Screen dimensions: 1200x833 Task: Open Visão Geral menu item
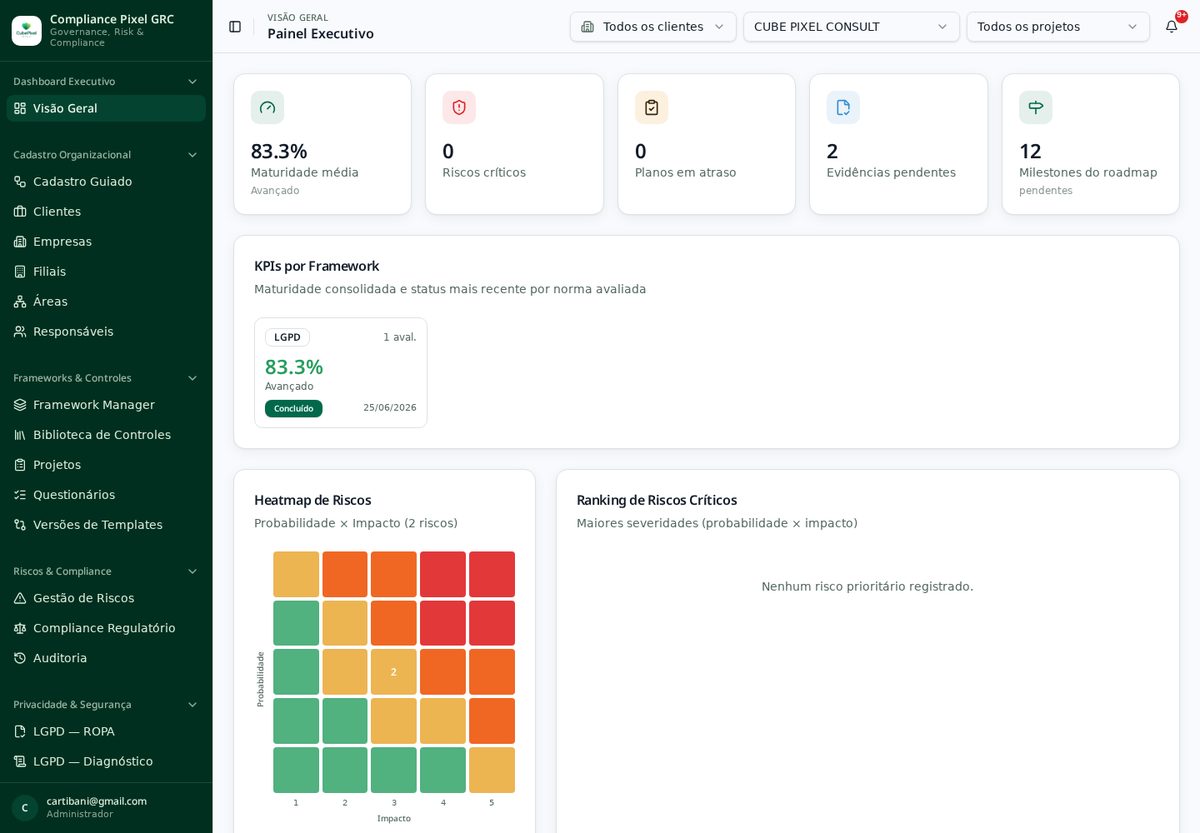click(x=106, y=108)
